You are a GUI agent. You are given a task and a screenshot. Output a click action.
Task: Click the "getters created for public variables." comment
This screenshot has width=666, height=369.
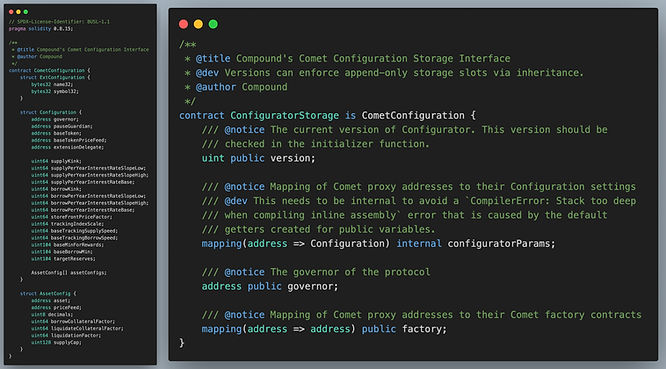click(319, 229)
